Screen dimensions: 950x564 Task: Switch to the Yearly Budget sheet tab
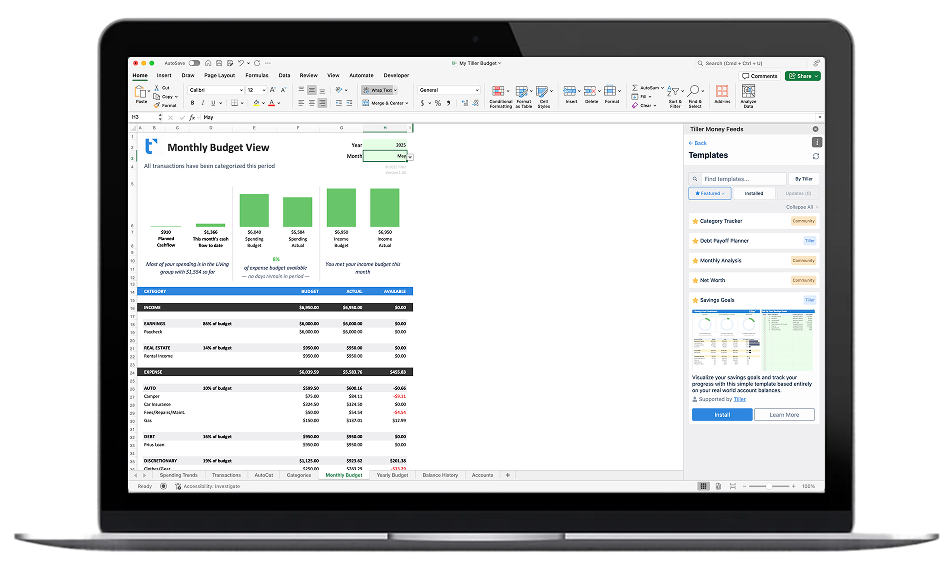click(x=391, y=475)
